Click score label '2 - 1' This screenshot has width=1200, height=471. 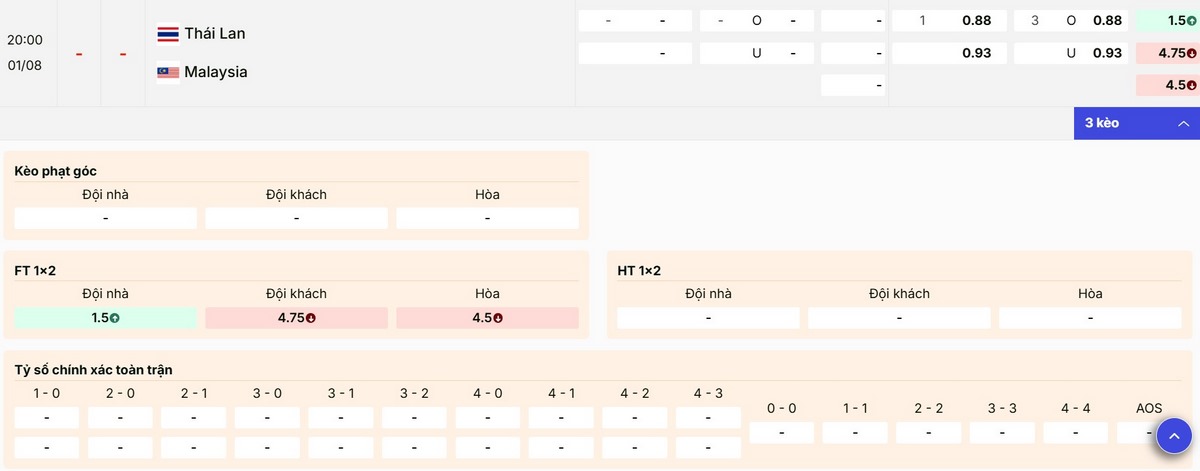click(194, 394)
